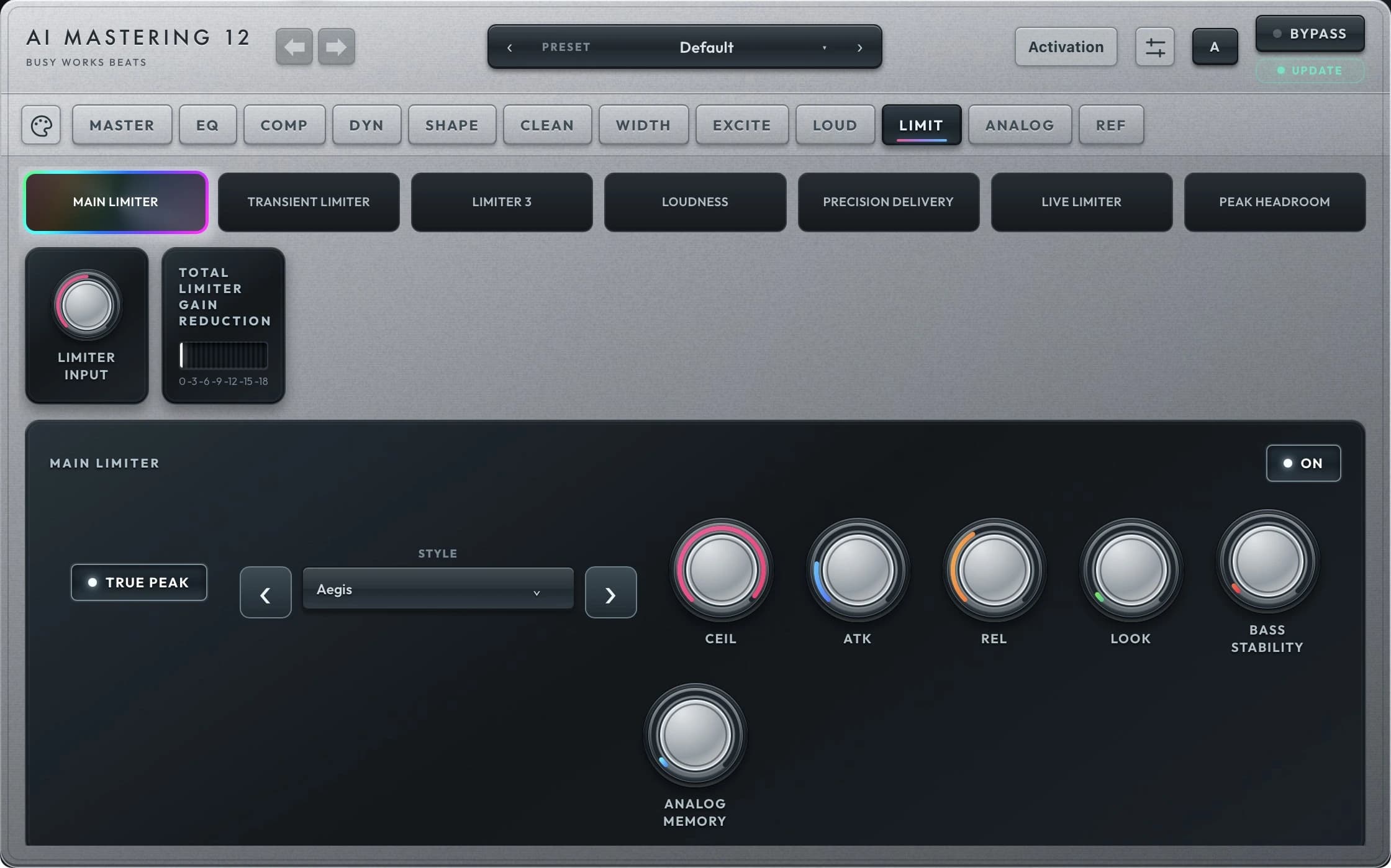Screen dimensions: 1391x868
Task: Select the LIMITER 3 module
Action: point(502,202)
